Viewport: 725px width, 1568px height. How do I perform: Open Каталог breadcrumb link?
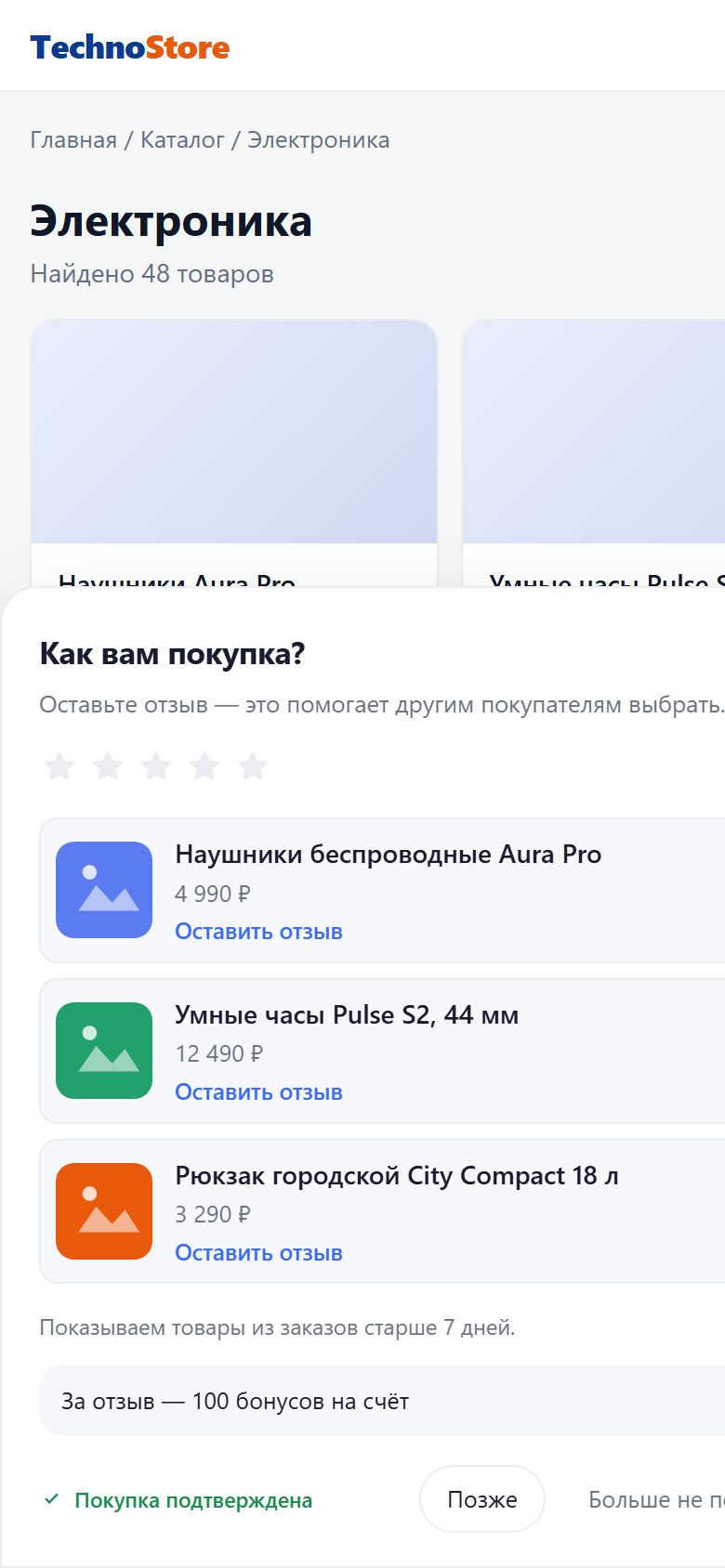pyautogui.click(x=182, y=140)
